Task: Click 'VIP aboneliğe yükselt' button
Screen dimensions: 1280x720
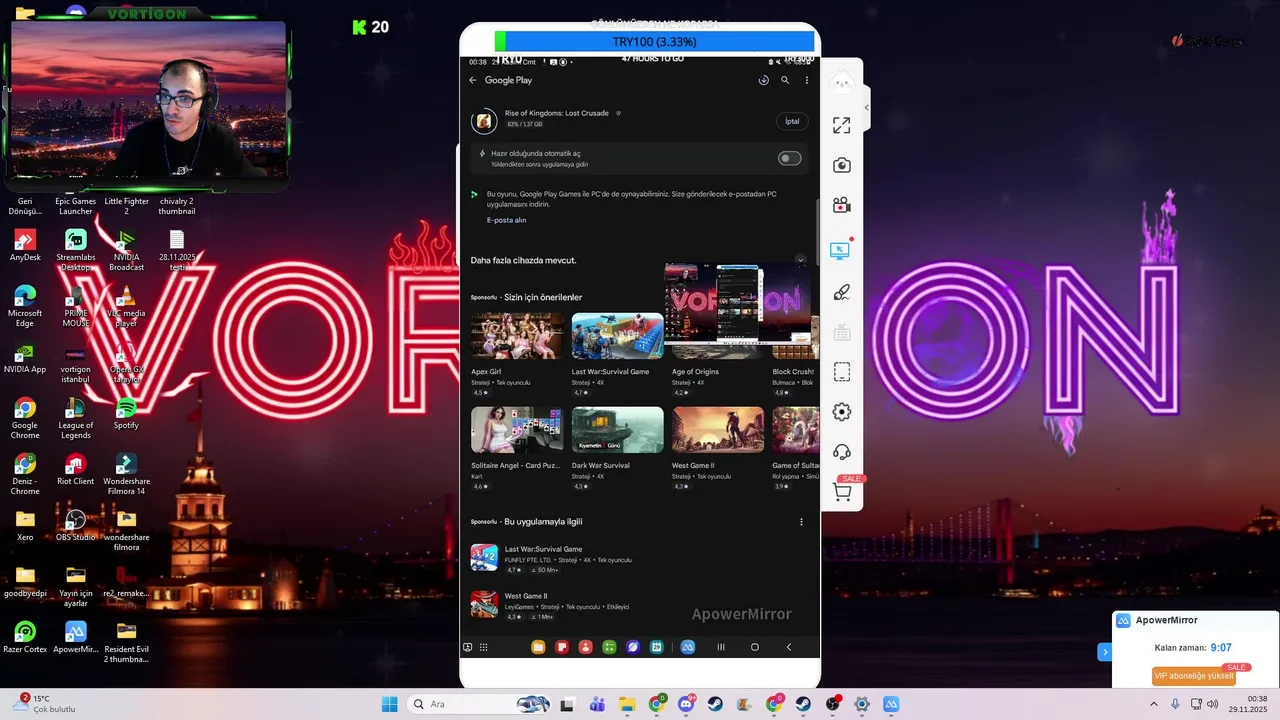Action: pyautogui.click(x=1193, y=676)
